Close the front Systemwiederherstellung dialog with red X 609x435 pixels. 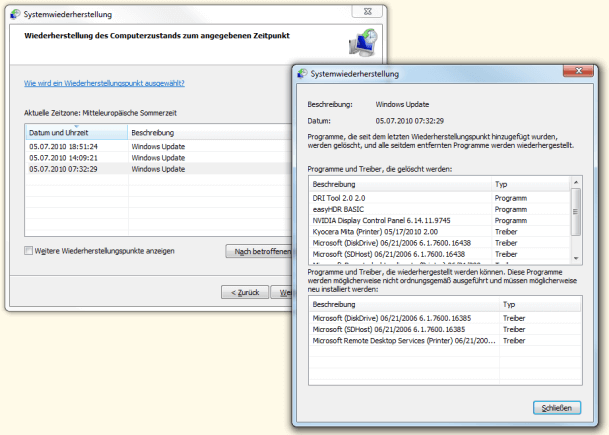(x=578, y=71)
